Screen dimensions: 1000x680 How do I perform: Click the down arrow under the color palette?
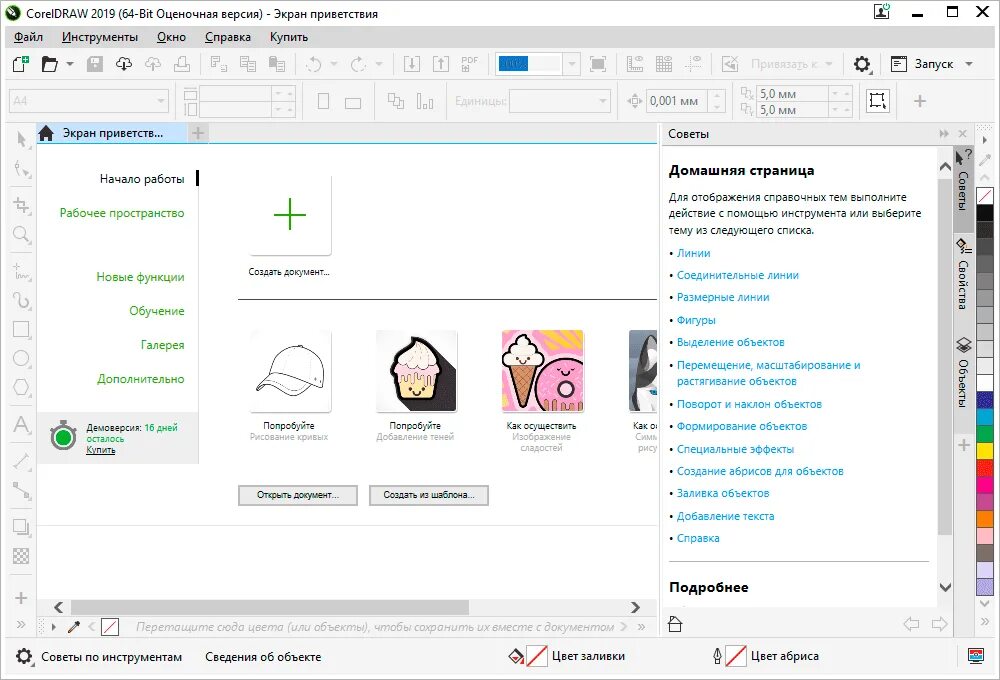[x=985, y=603]
